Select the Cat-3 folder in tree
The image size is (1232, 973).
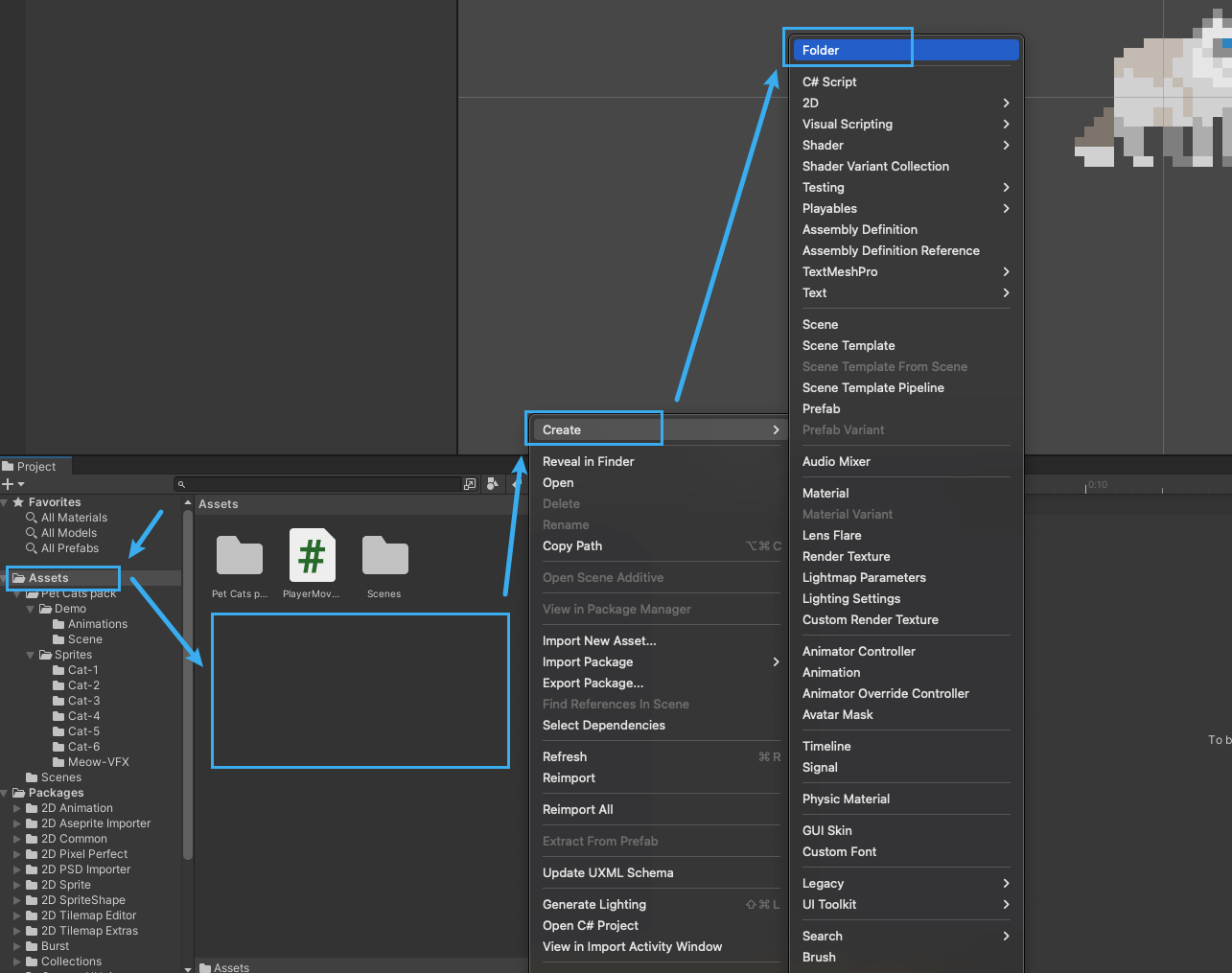pos(82,701)
